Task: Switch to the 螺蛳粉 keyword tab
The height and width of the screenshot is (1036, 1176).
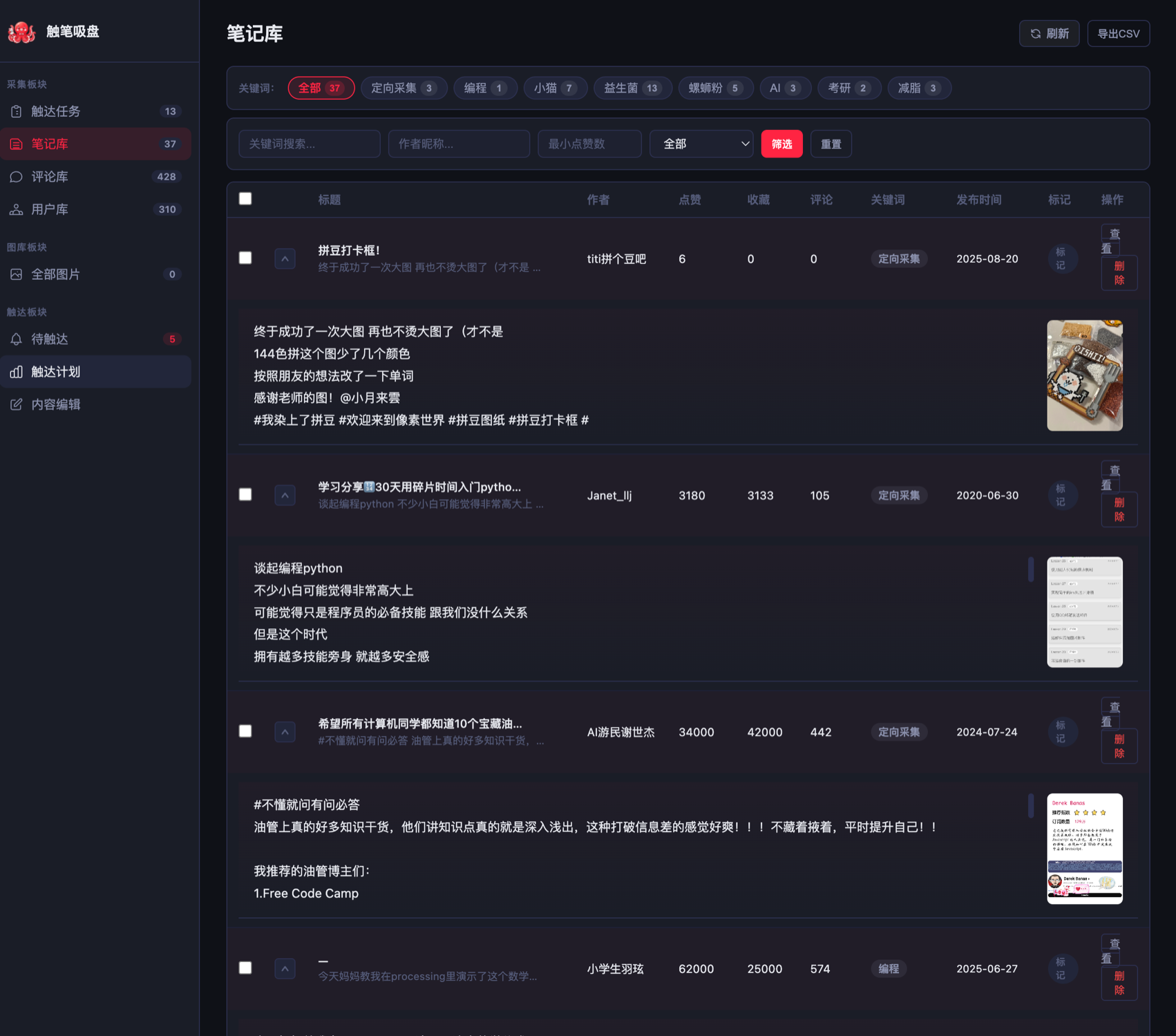Action: (715, 88)
